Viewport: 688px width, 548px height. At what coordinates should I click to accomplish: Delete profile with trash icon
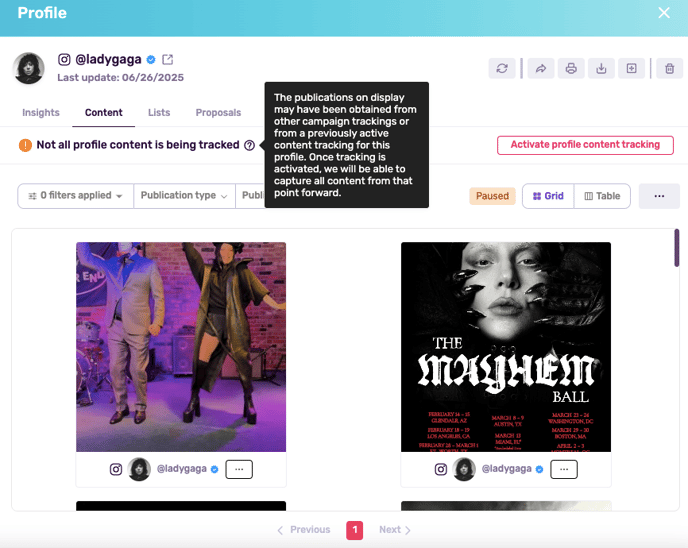[x=669, y=69]
